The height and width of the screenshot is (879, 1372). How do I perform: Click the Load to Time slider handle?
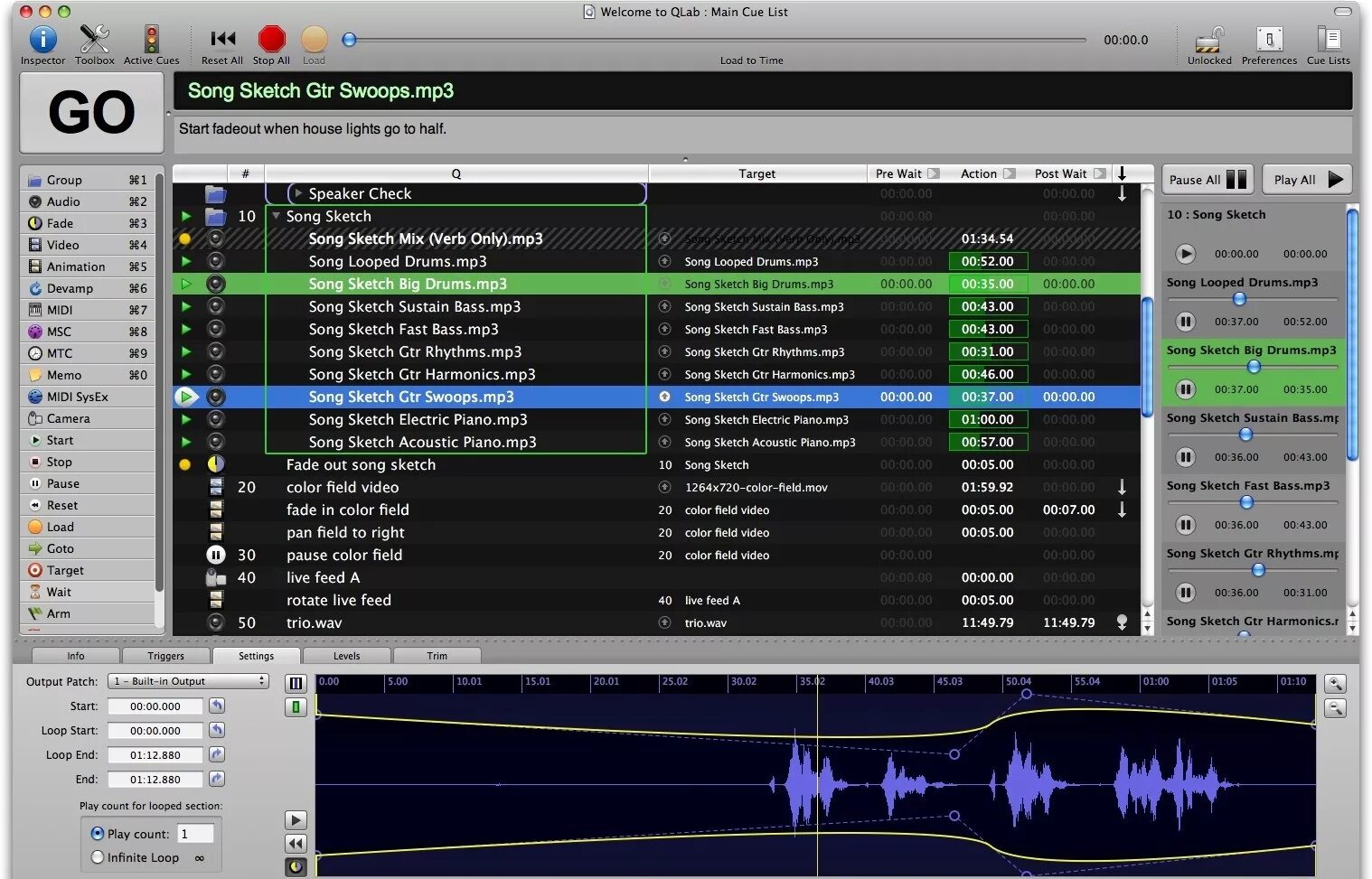pos(349,40)
